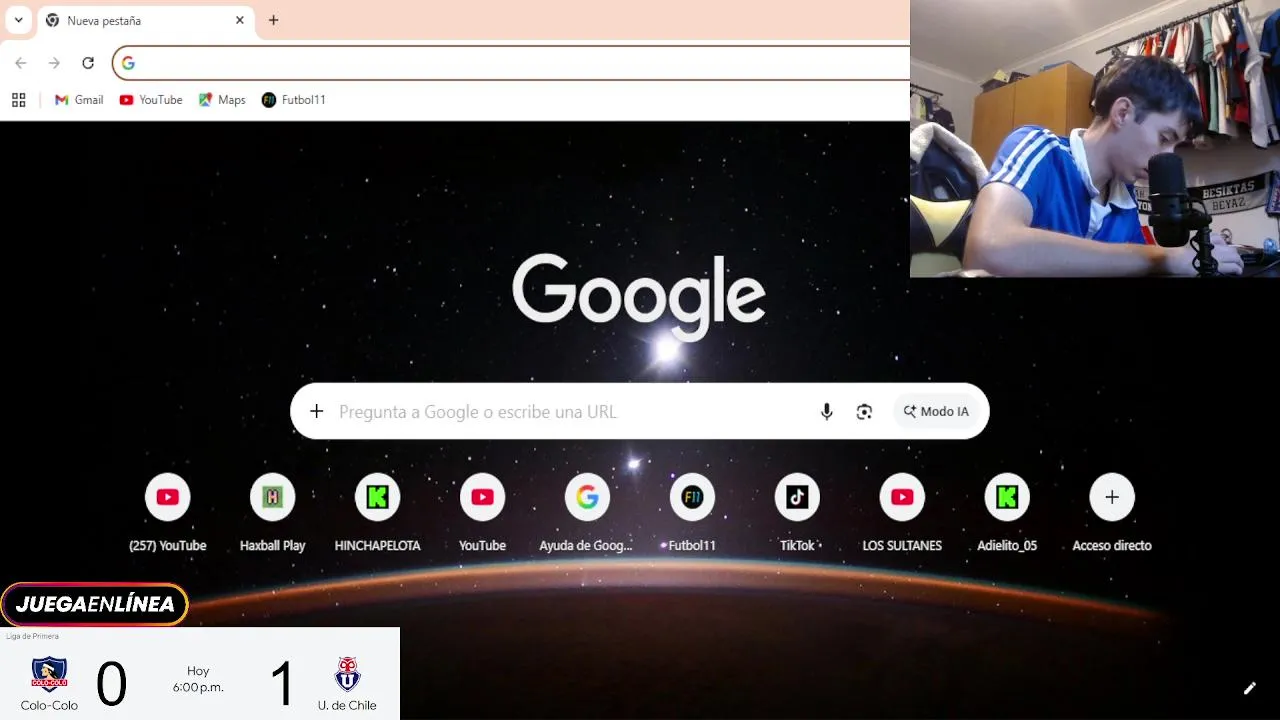
Task: Click the Colo-Colo team crest
Action: (49, 674)
